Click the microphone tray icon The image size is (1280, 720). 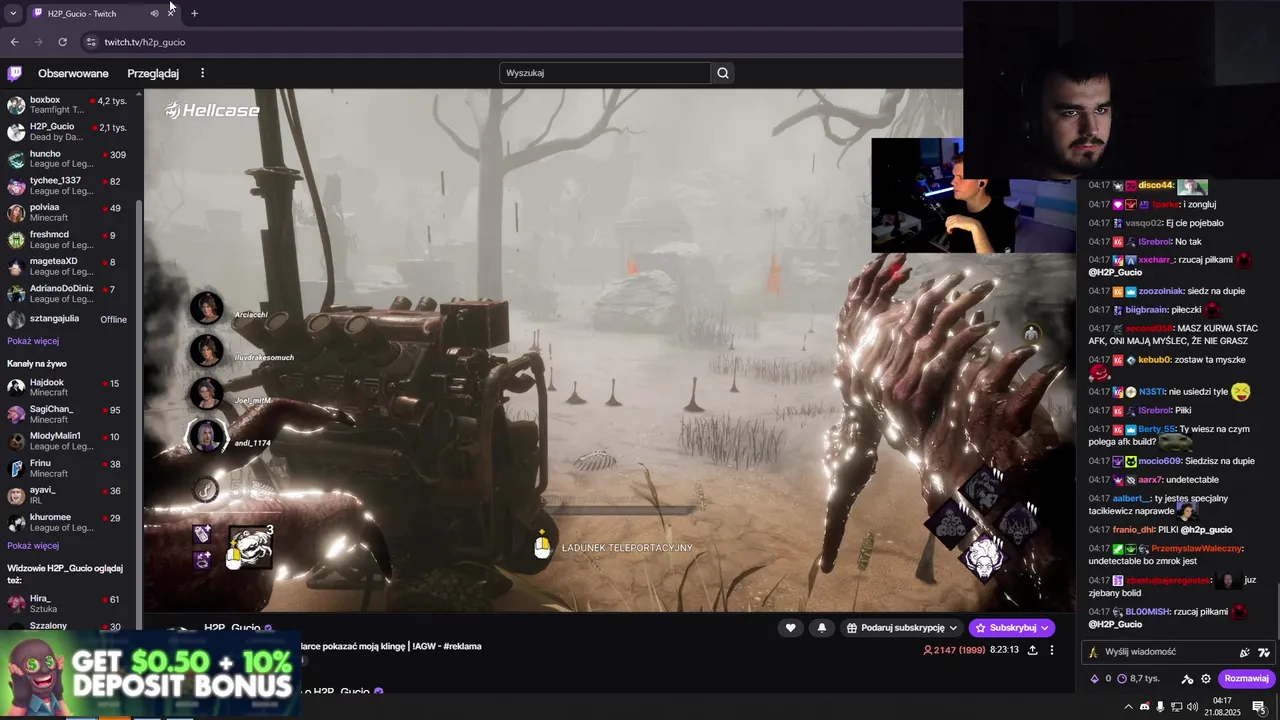tap(1160, 707)
